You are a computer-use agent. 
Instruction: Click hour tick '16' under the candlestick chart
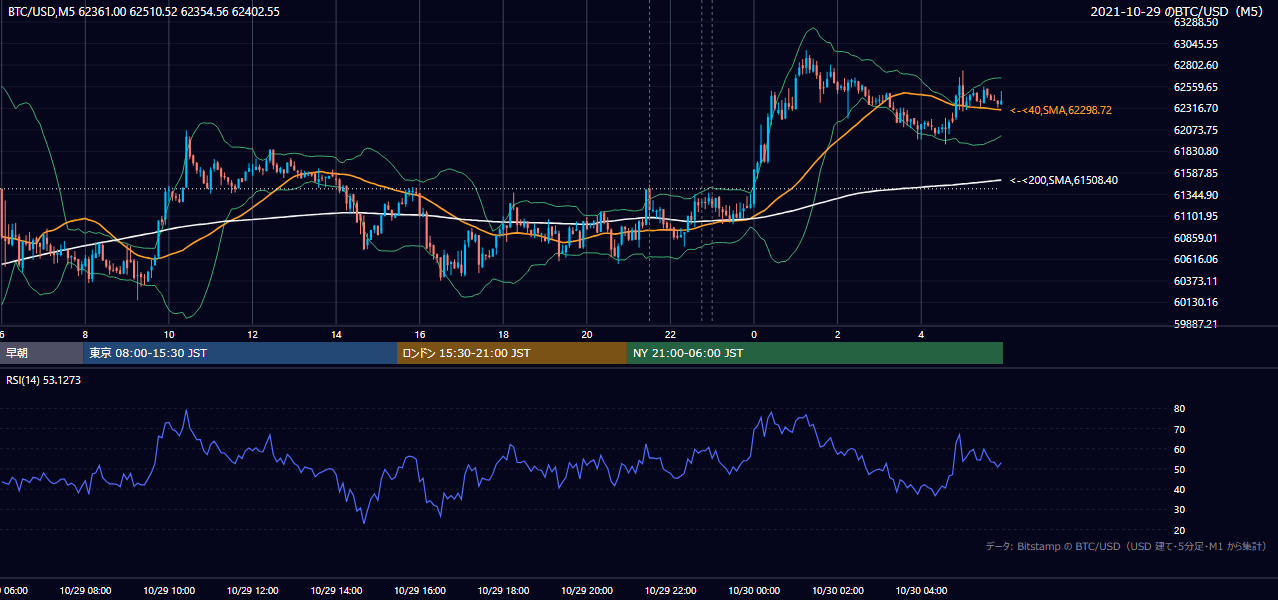pos(420,334)
